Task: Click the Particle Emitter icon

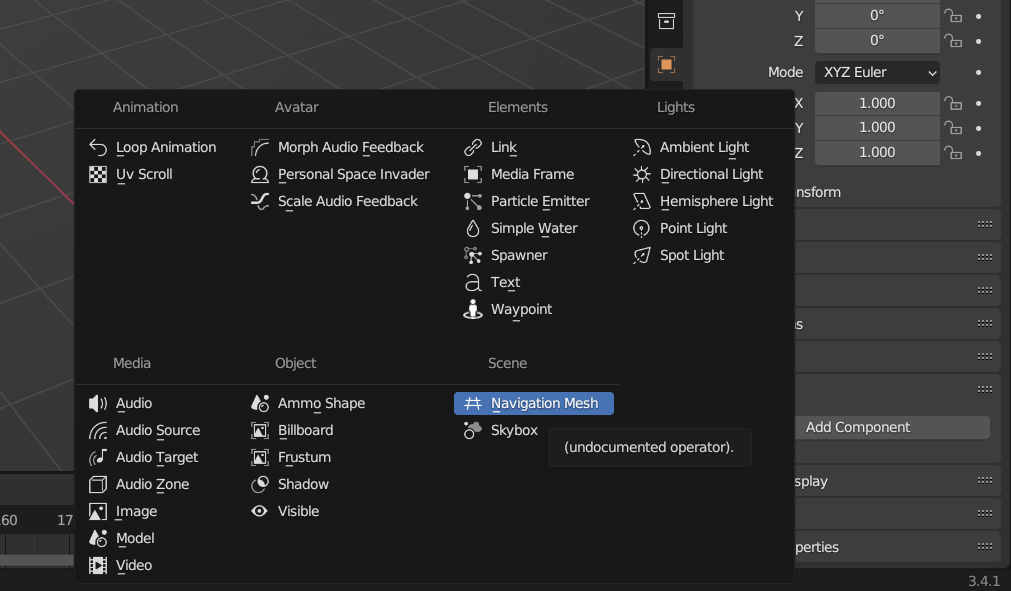Action: [x=473, y=201]
